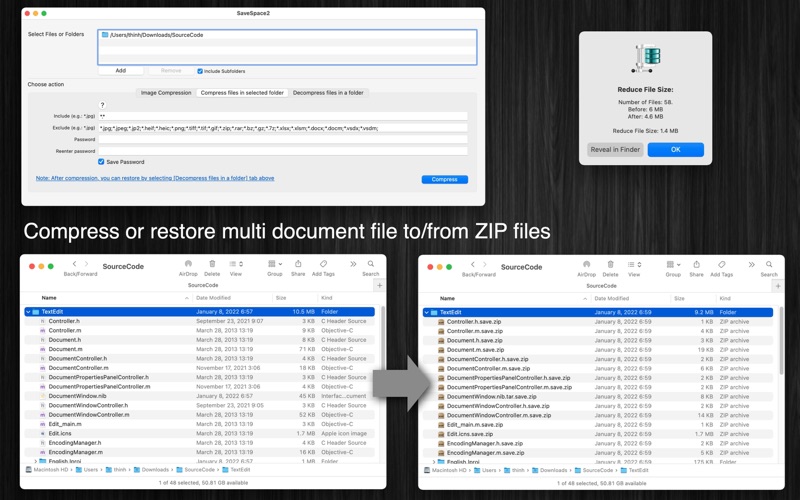Toggle the Include Subfolders checkbox
This screenshot has width=800, height=500.
click(x=200, y=71)
